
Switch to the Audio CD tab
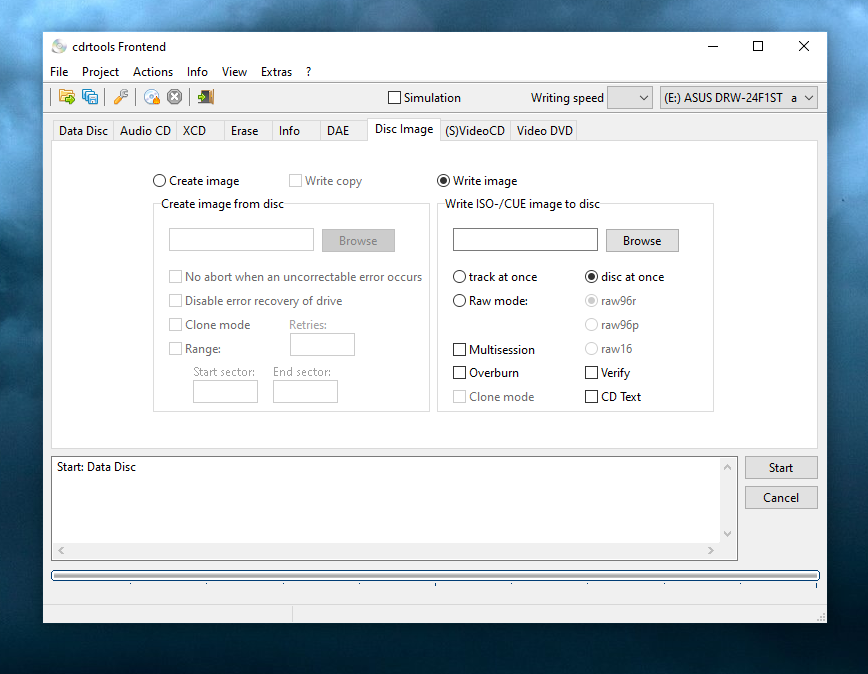pyautogui.click(x=145, y=131)
